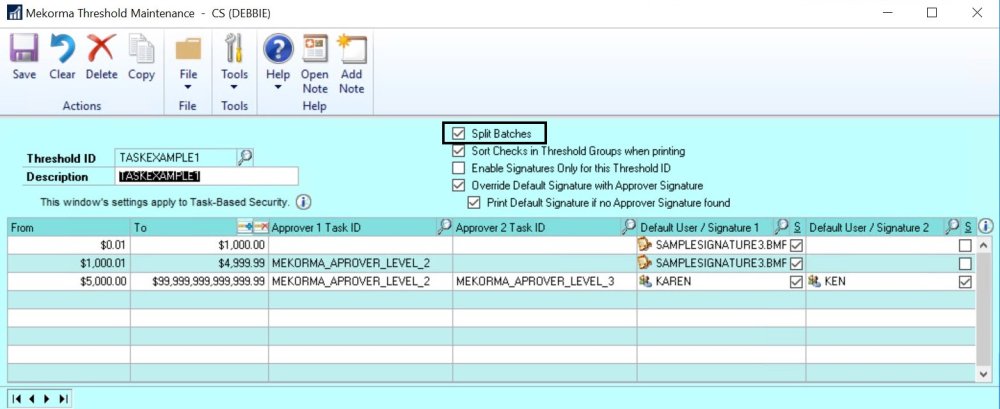1000x409 pixels.
Task: Toggle Signature 1 checkbox in $1,000.01 row
Action: [797, 264]
